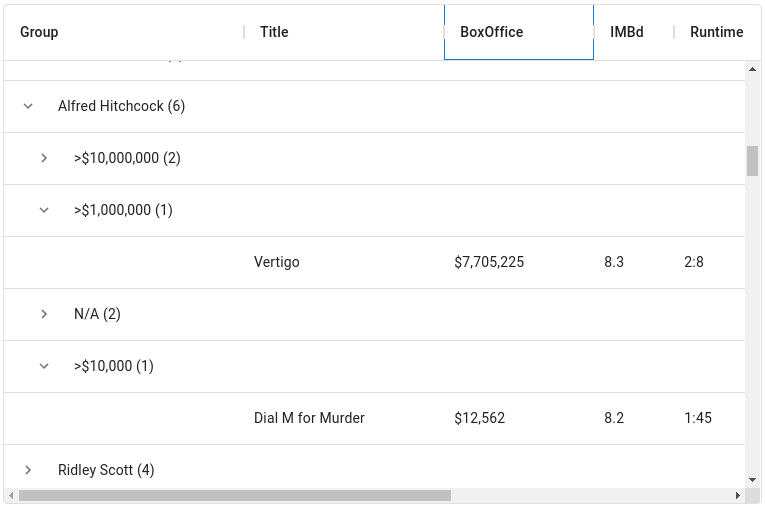Sort by the Group column header
Image resolution: width=765 pixels, height=506 pixels.
click(40, 32)
